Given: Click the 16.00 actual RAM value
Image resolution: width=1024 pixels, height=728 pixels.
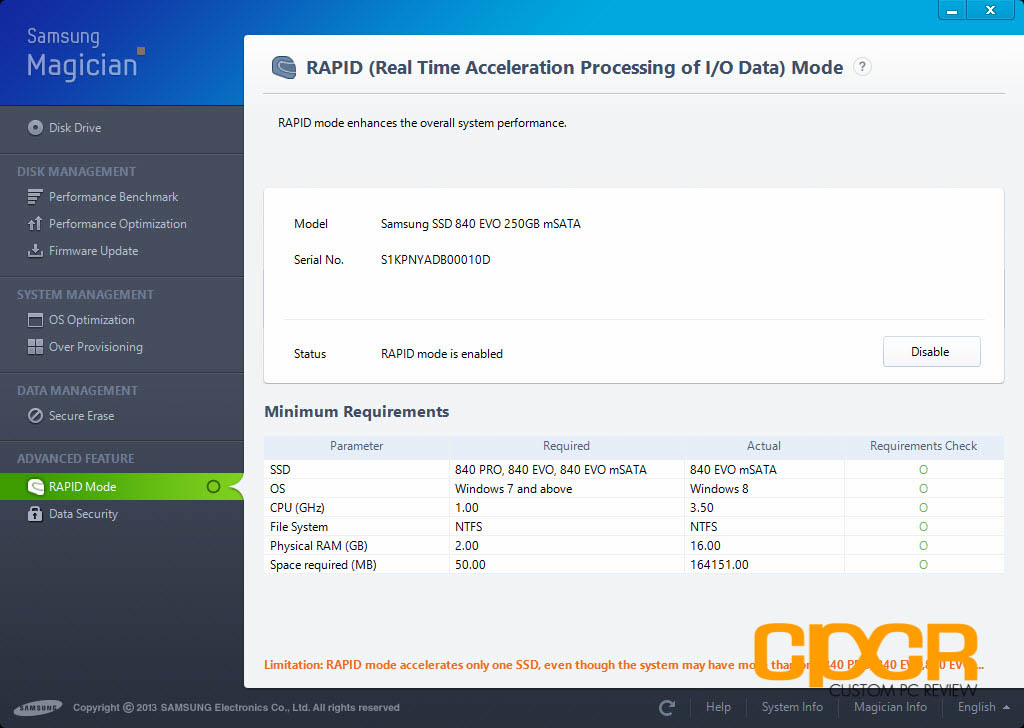Looking at the screenshot, I should (x=705, y=546).
